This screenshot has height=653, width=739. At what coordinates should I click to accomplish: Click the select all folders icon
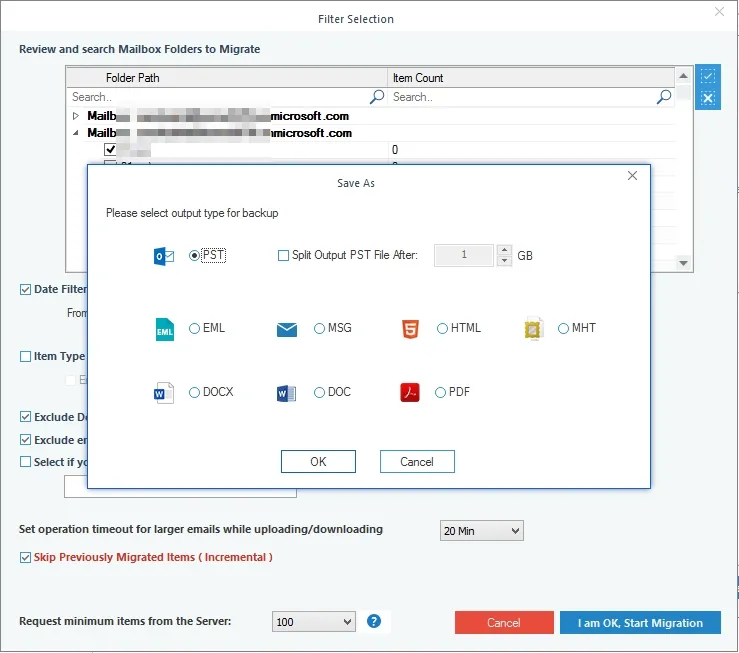(x=707, y=75)
